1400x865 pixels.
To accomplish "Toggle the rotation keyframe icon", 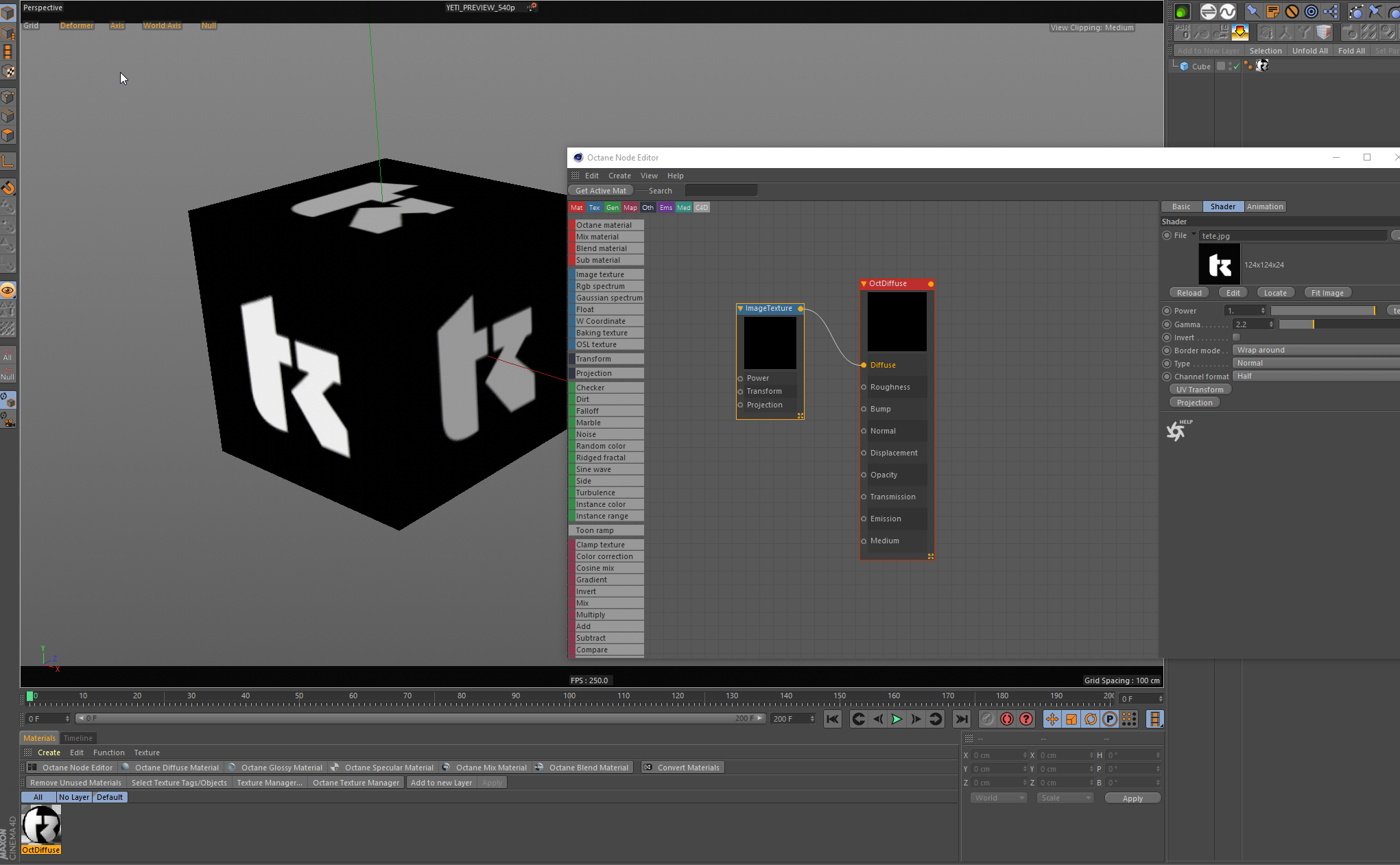I will [1091, 719].
